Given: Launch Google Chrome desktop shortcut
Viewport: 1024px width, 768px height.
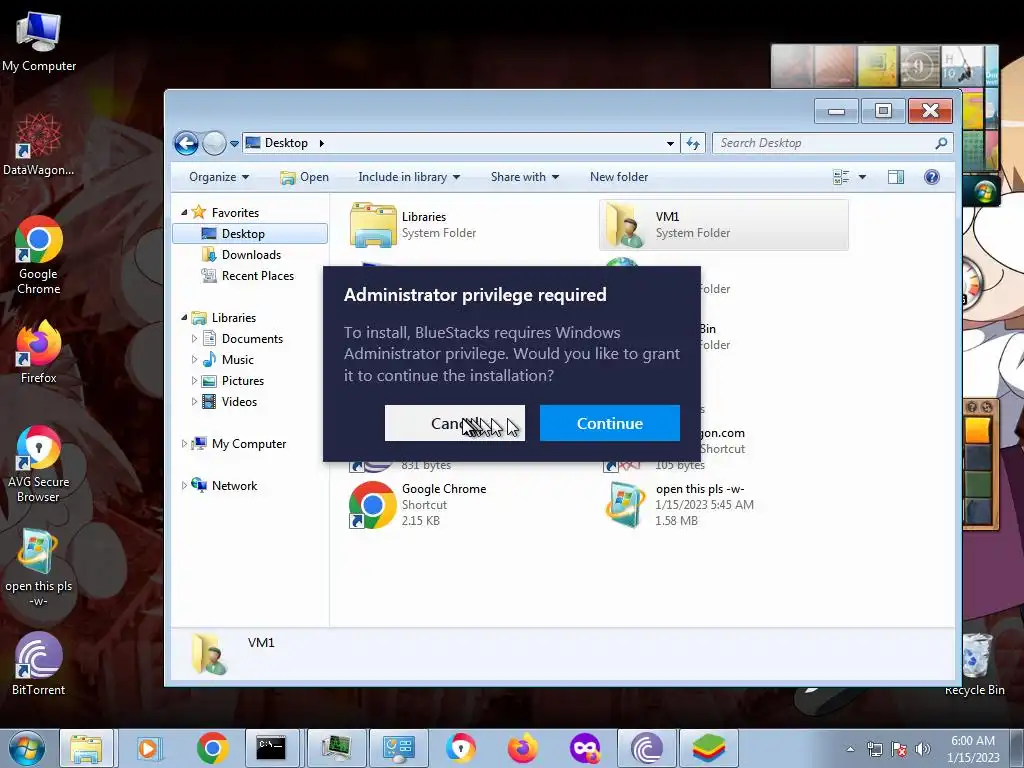Looking at the screenshot, I should [39, 255].
